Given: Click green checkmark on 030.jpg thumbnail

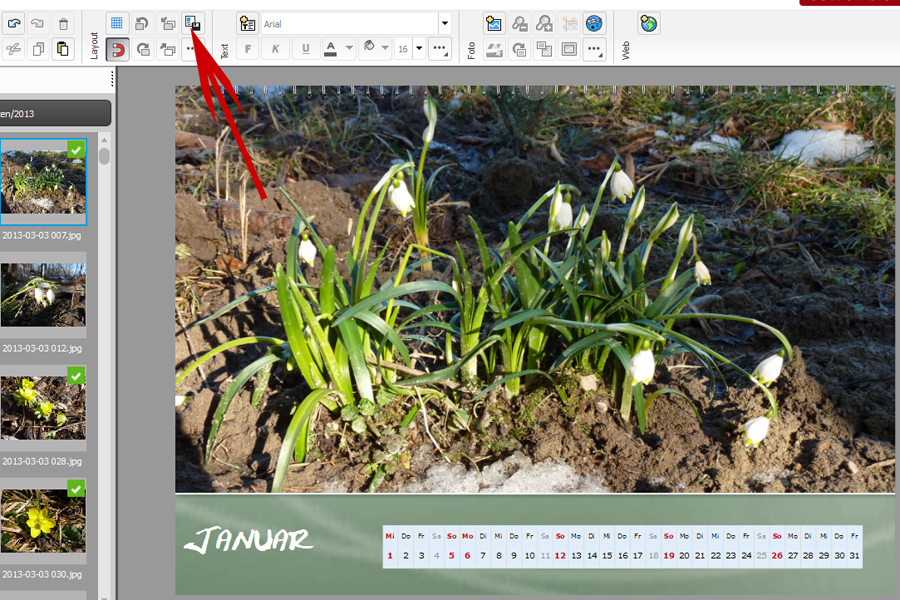Looking at the screenshot, I should click(x=76, y=489).
